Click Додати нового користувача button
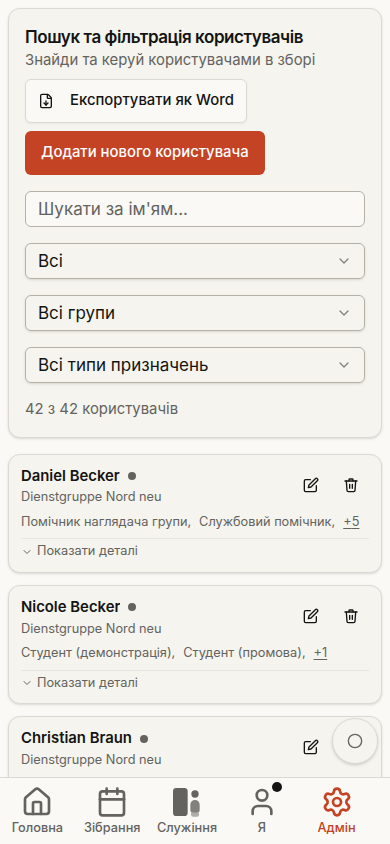390x844 pixels. click(145, 152)
